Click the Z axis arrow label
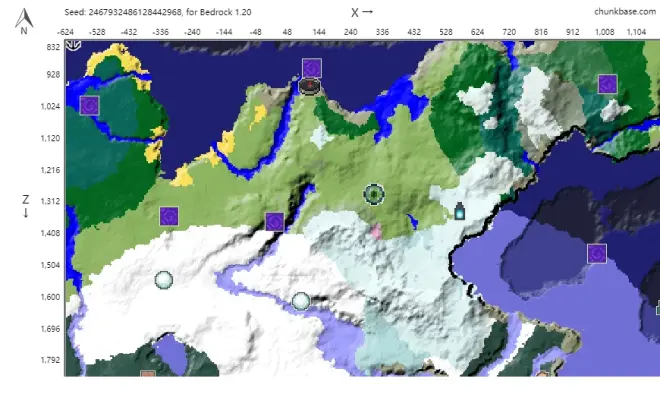Image resolution: width=660 pixels, height=410 pixels. click(x=25, y=205)
